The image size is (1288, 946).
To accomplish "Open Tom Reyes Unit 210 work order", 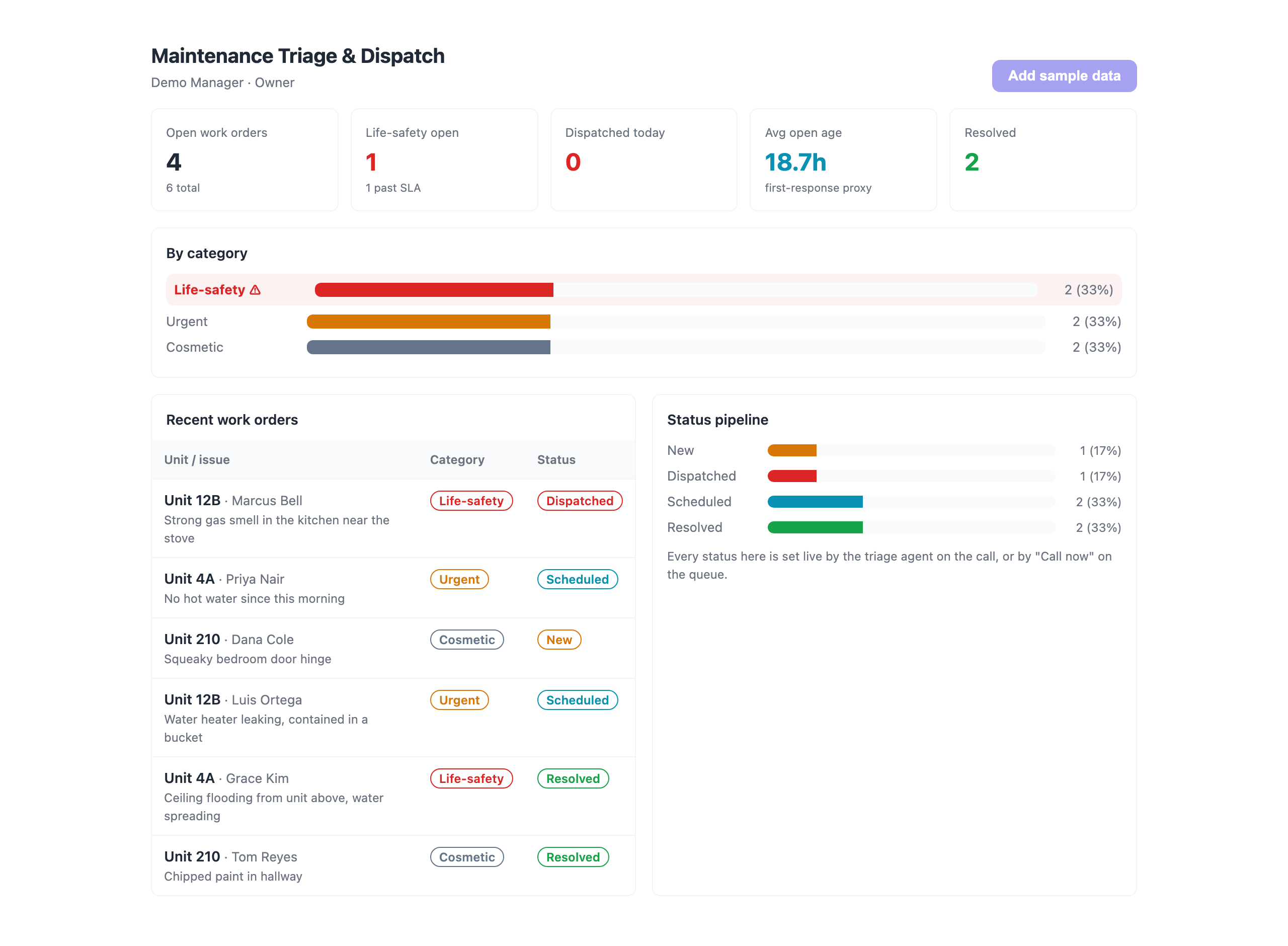I will (x=393, y=866).
